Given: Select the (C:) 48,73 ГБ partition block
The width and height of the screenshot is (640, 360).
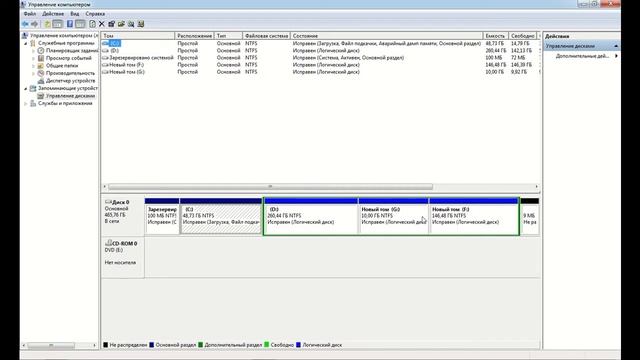Looking at the screenshot, I should (x=221, y=216).
